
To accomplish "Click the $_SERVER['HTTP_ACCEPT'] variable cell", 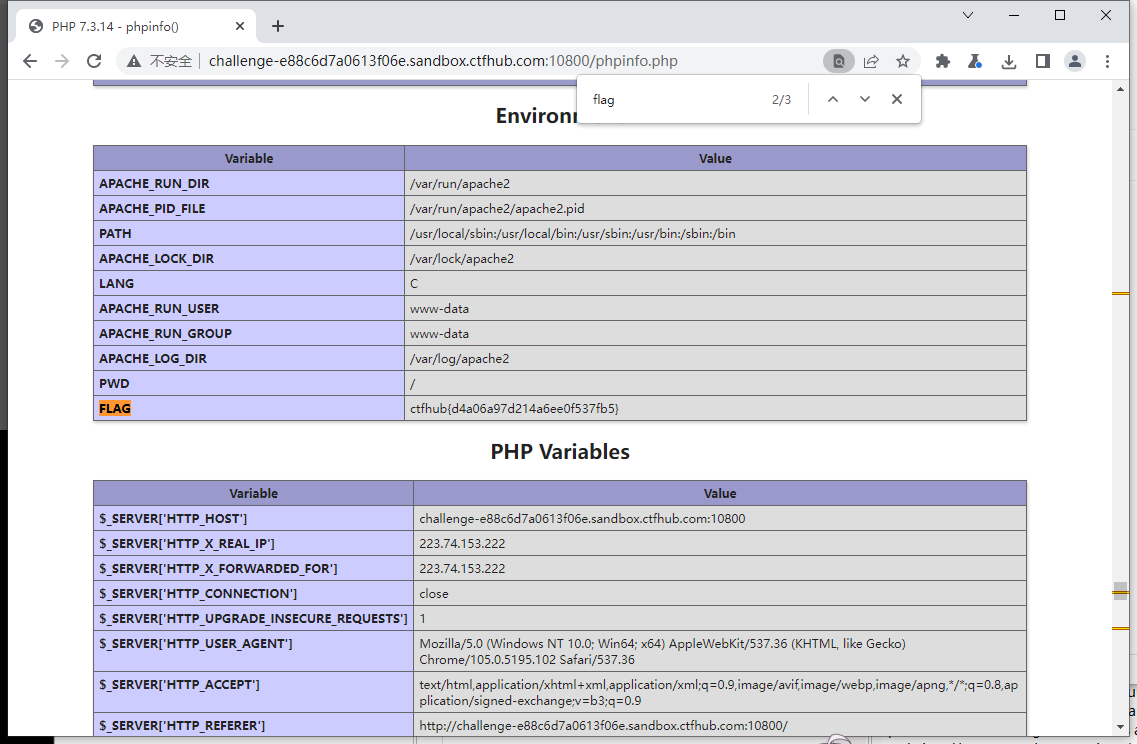I will coord(253,692).
